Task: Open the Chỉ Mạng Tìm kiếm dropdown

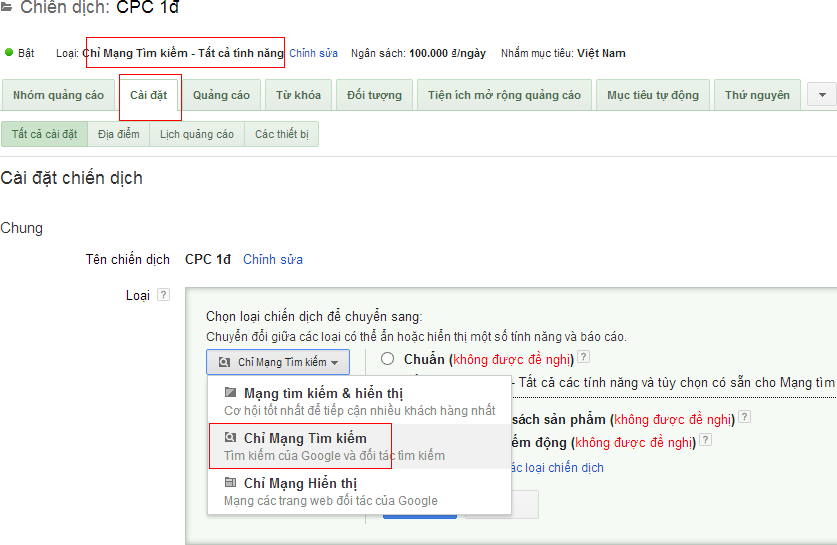Action: [x=278, y=362]
